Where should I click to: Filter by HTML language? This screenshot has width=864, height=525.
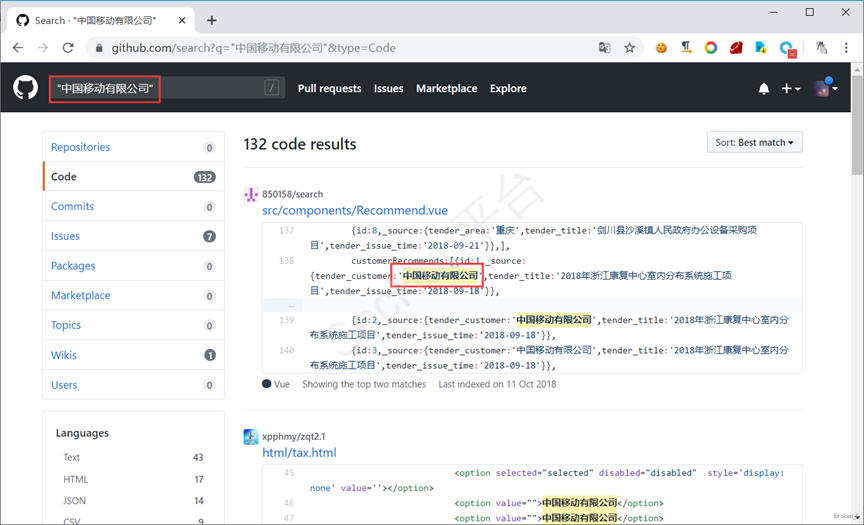[76, 480]
